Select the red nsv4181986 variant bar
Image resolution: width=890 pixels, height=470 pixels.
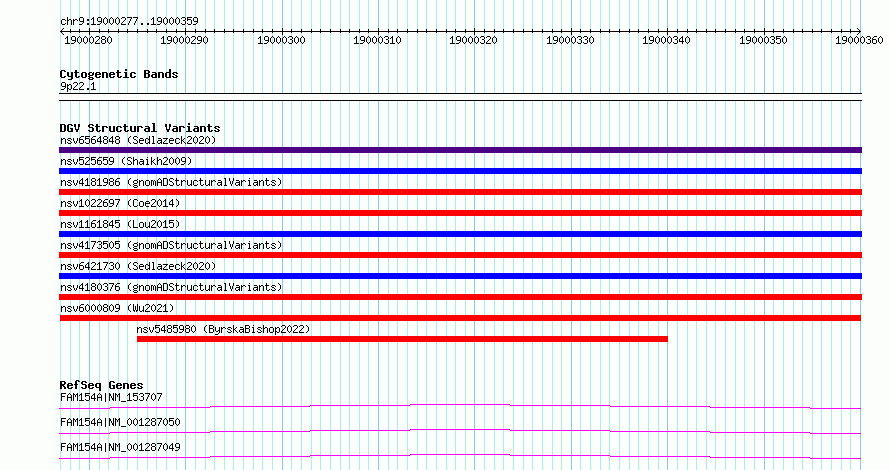[460, 192]
